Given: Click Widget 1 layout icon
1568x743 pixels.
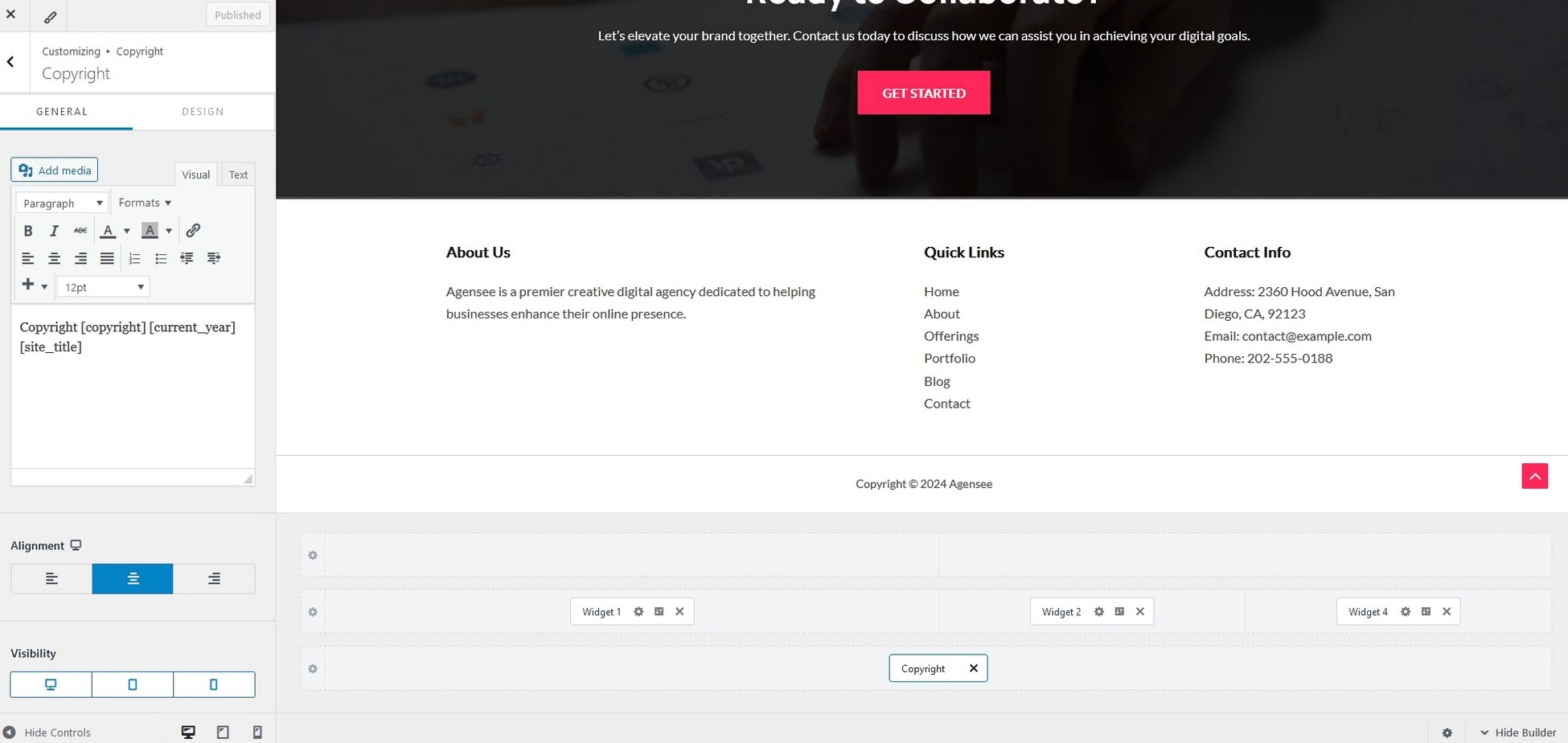Looking at the screenshot, I should [x=659, y=612].
